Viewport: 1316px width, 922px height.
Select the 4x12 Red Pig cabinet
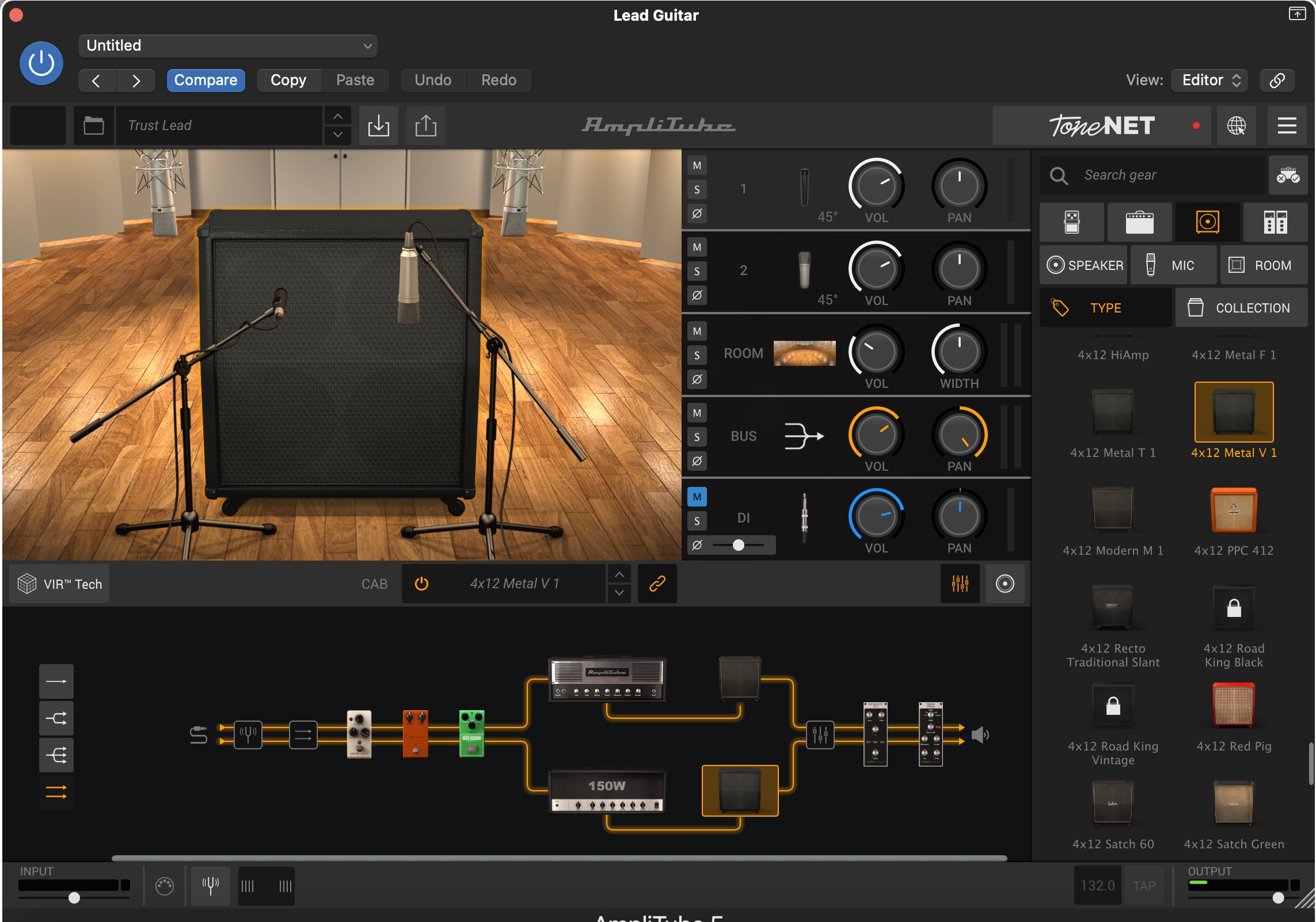tap(1234, 717)
